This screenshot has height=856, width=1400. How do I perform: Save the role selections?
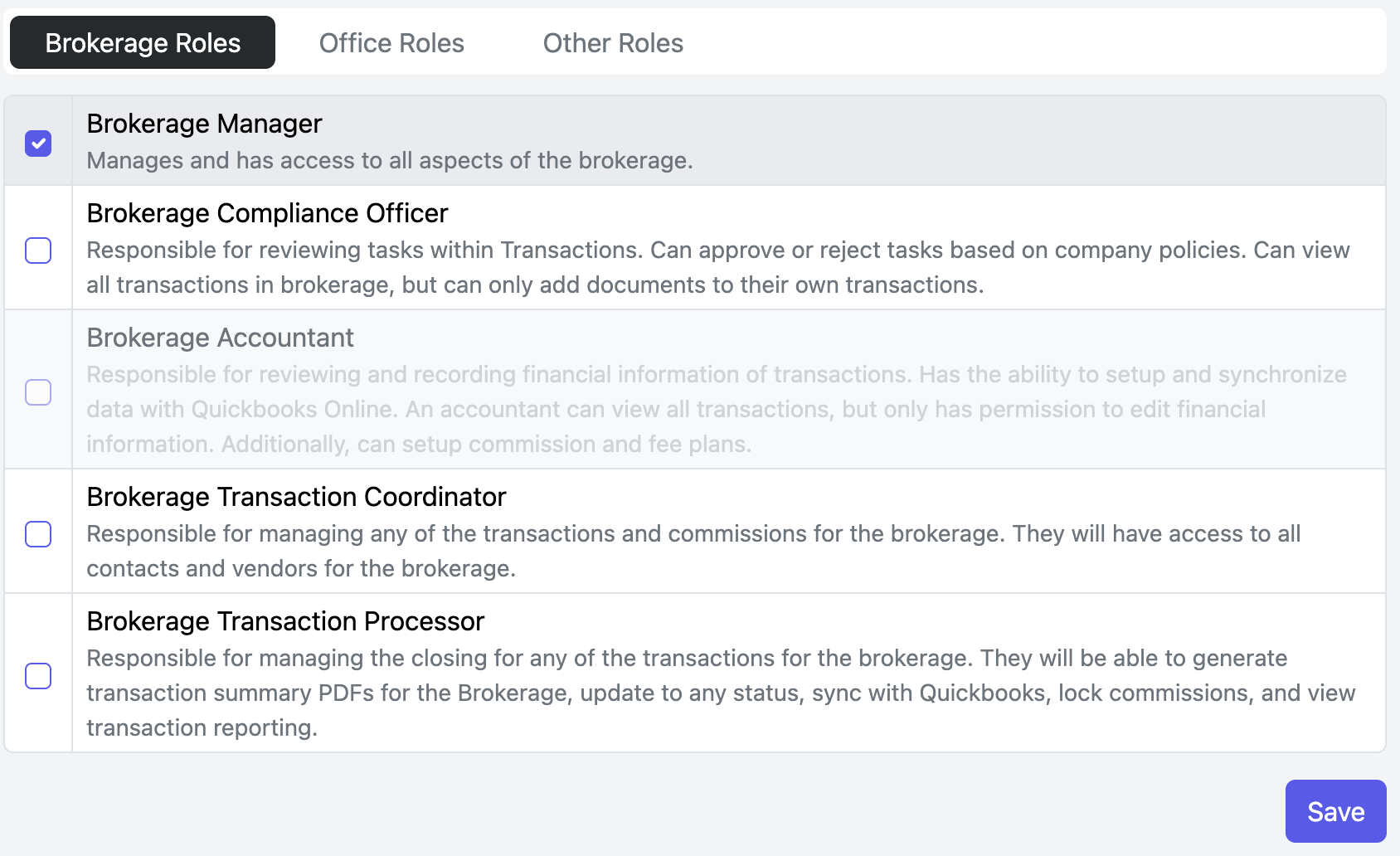click(1335, 811)
